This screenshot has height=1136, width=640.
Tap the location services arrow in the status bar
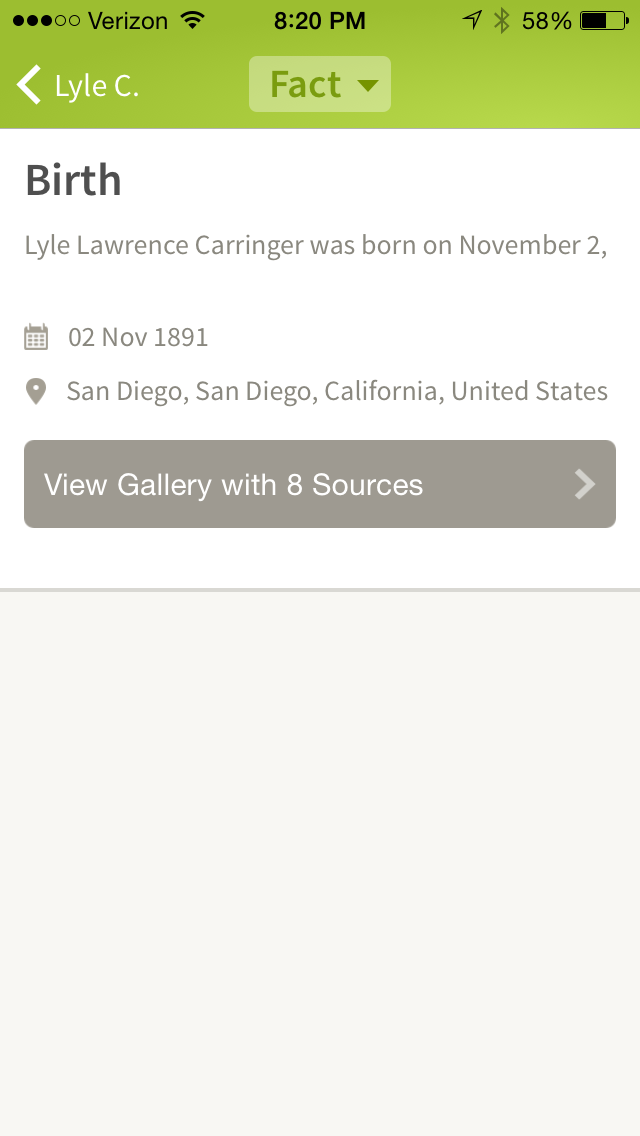coord(471,18)
